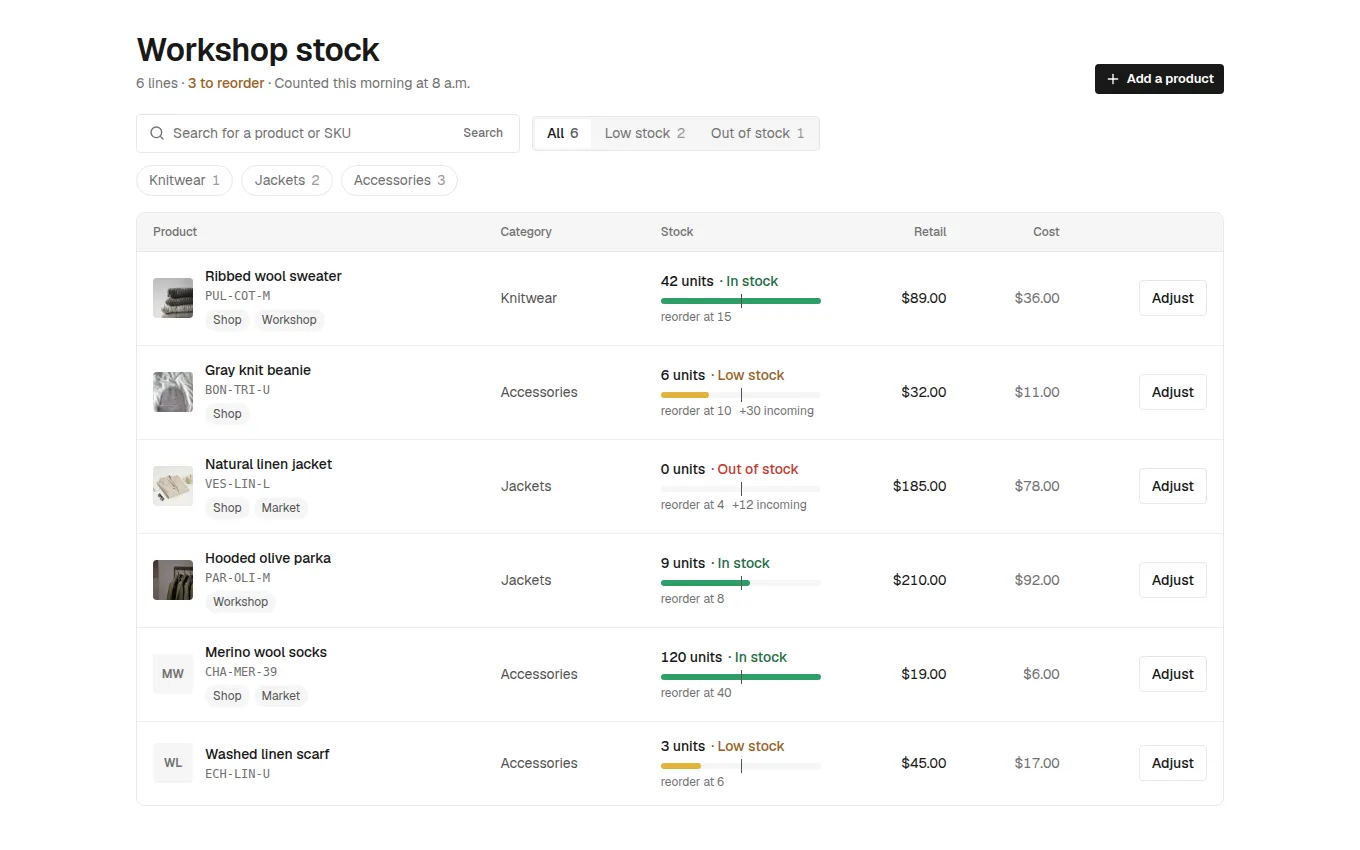The width and height of the screenshot is (1360, 850).
Task: Click the Search button
Action: click(483, 133)
